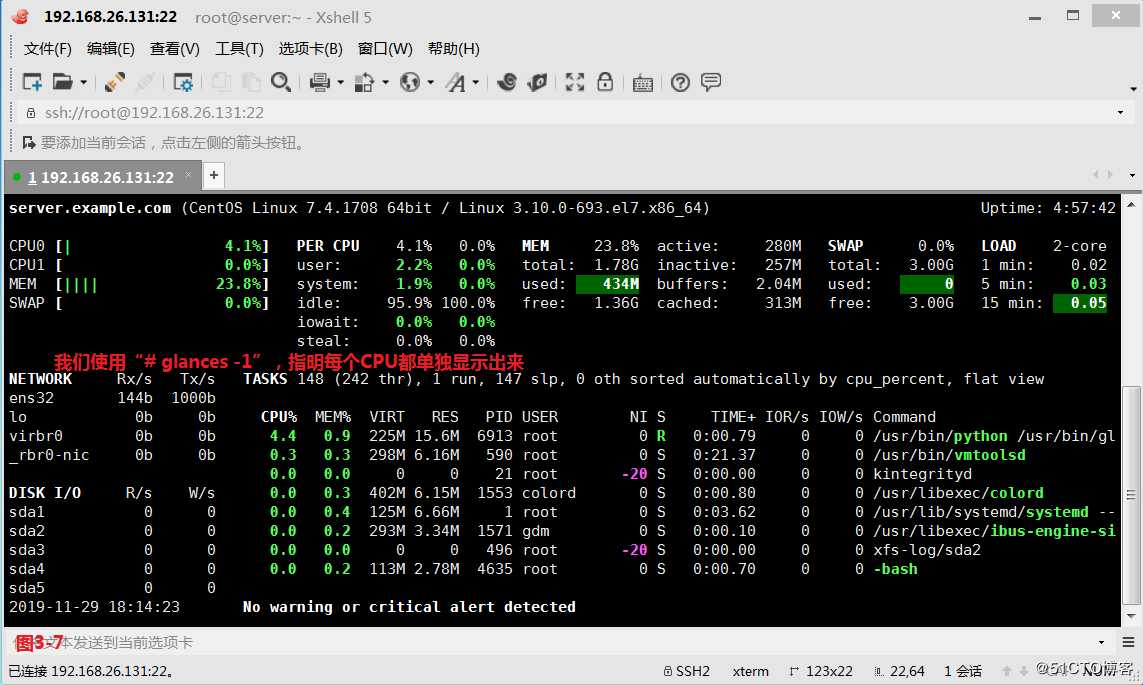Expand the compose bar target dropdown
Screen dimensions: 1143x685
(x=1101, y=643)
